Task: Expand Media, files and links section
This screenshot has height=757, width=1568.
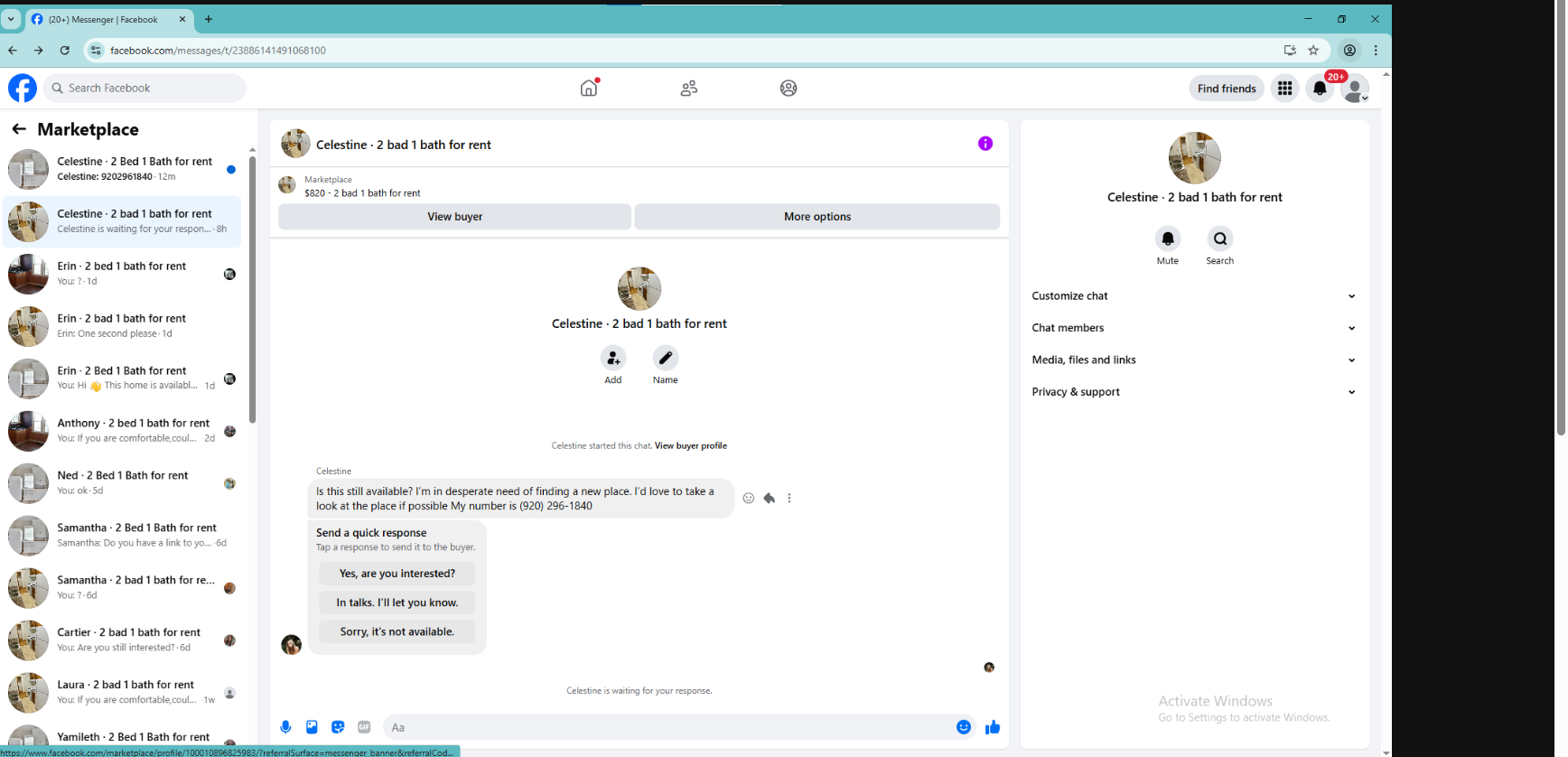Action: pos(1194,360)
